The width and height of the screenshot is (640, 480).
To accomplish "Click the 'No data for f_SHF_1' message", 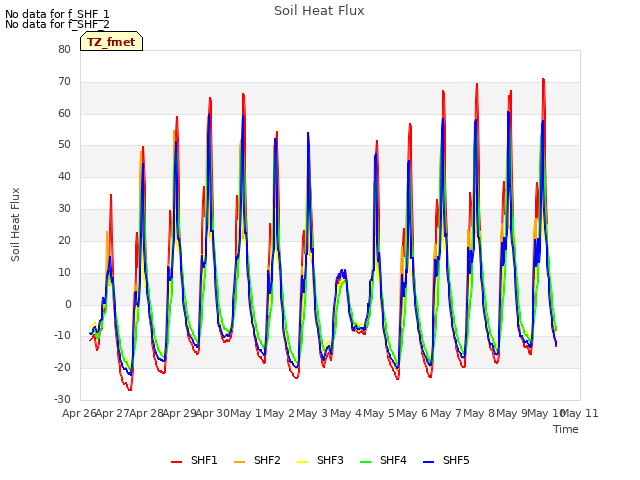I will pyautogui.click(x=57, y=14).
